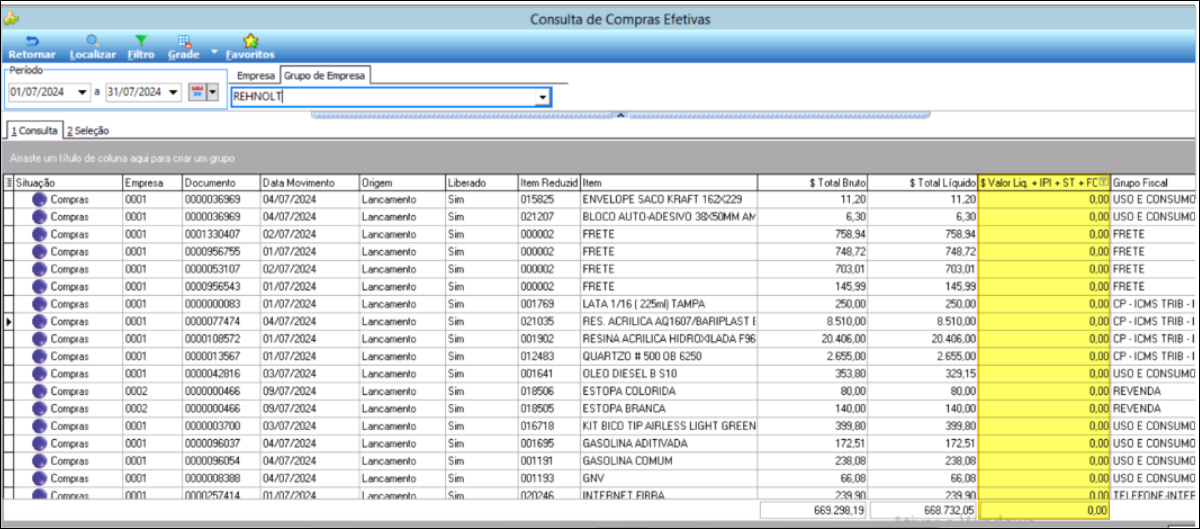Viewport: 1200px width, 529px height.
Task: Open the 2 Seleção tab
Action: click(x=88, y=130)
